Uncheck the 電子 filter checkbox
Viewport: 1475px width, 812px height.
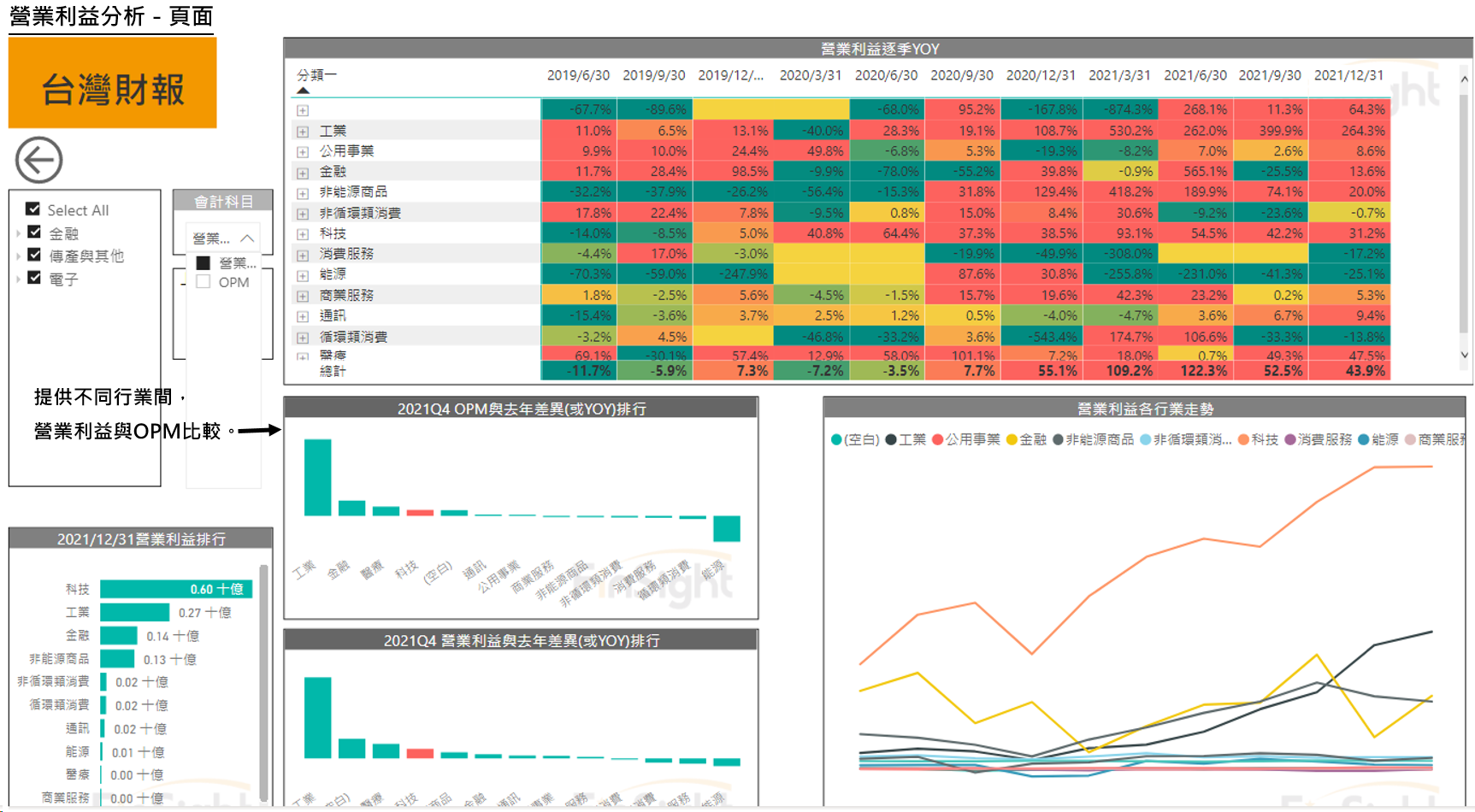tap(35, 278)
